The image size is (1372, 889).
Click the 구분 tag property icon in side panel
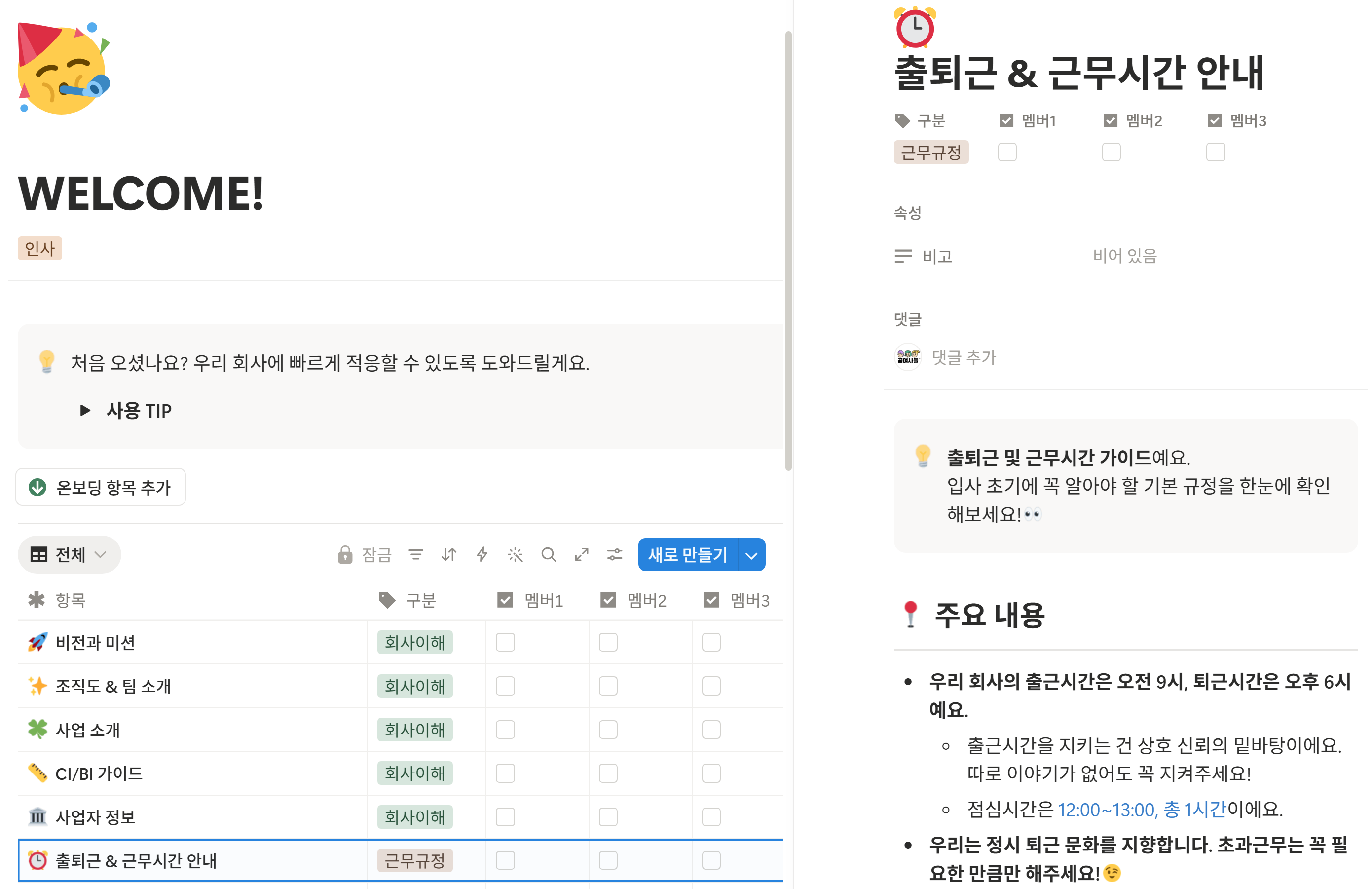point(902,120)
